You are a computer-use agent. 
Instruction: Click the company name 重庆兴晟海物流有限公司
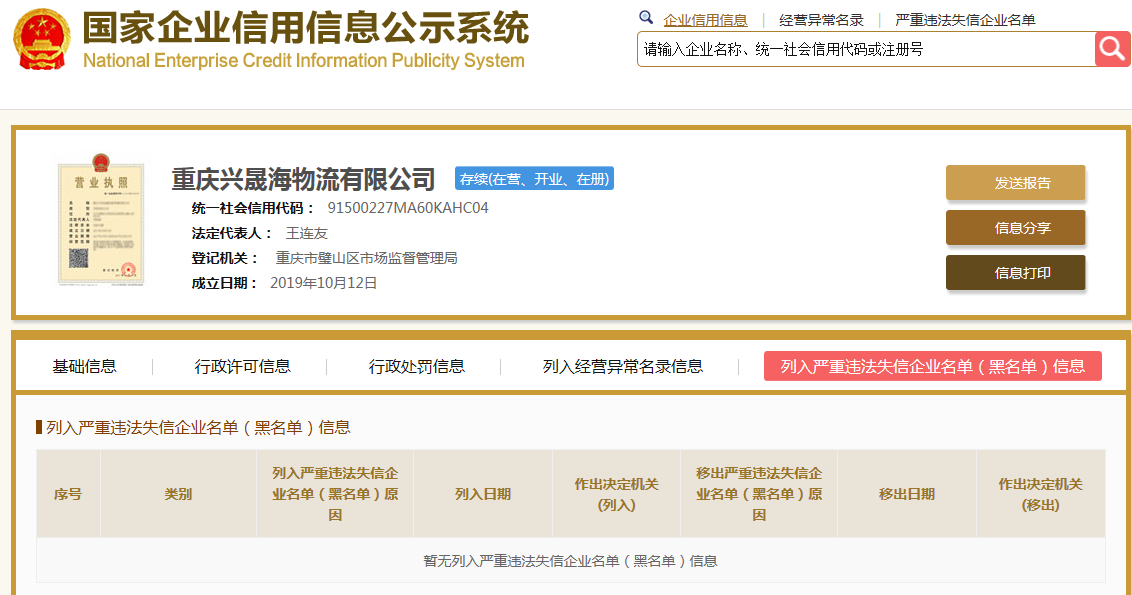pyautogui.click(x=303, y=179)
